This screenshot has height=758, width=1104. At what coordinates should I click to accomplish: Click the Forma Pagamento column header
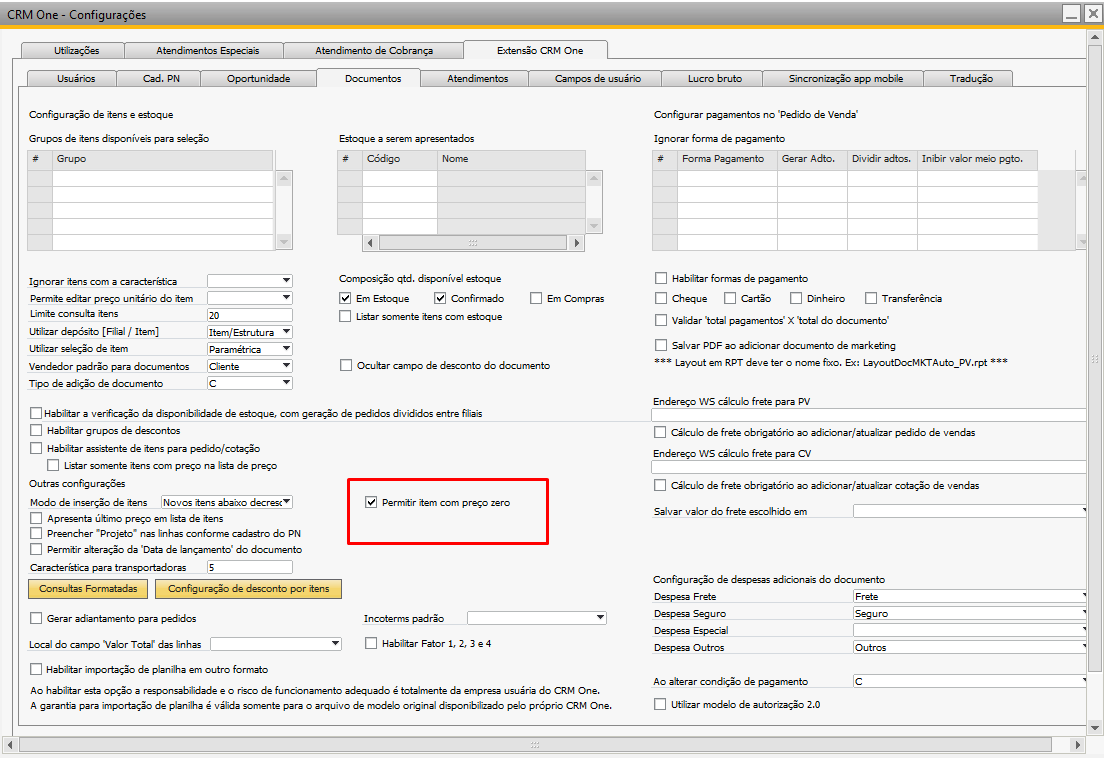point(727,159)
